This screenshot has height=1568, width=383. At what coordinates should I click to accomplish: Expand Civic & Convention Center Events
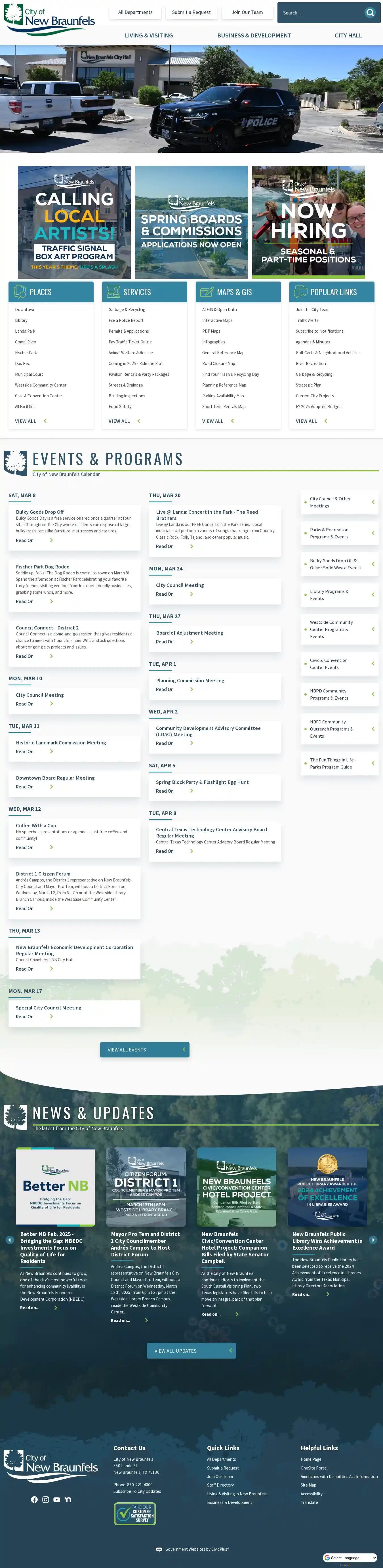[340, 664]
